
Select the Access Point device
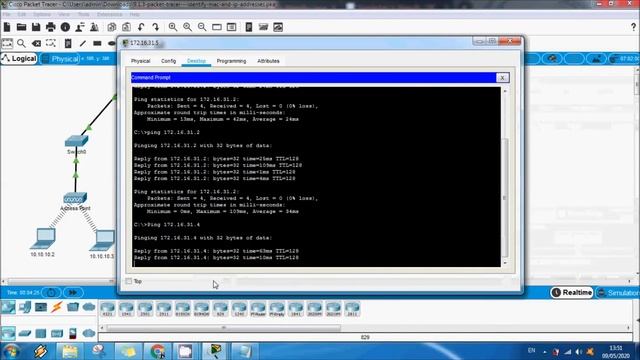pyautogui.click(x=75, y=198)
